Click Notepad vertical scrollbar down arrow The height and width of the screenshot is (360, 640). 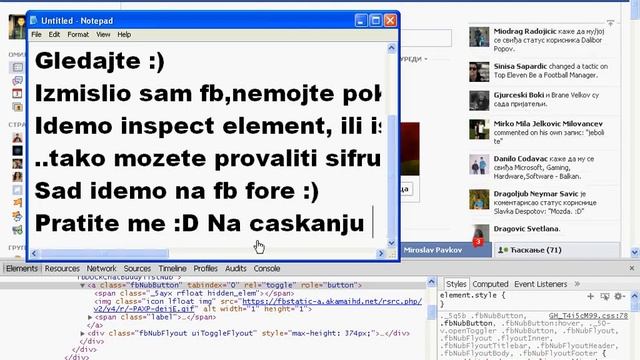[x=391, y=243]
